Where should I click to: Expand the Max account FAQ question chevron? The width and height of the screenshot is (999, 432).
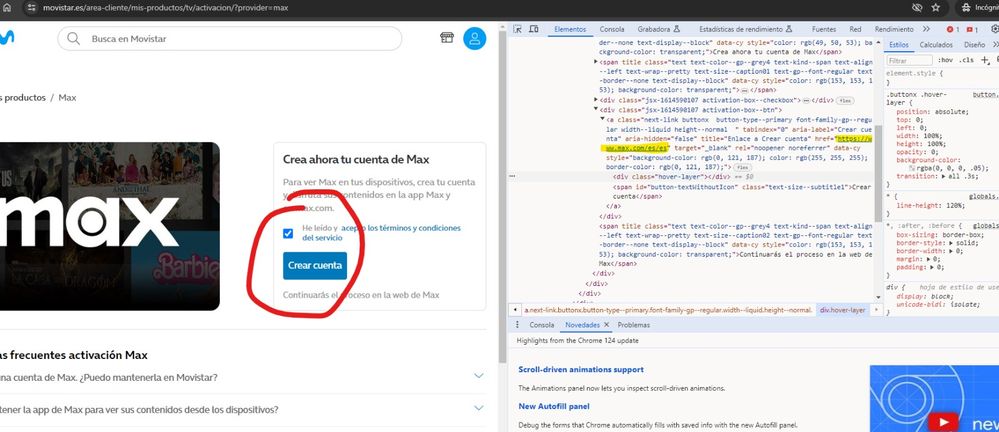pyautogui.click(x=479, y=376)
